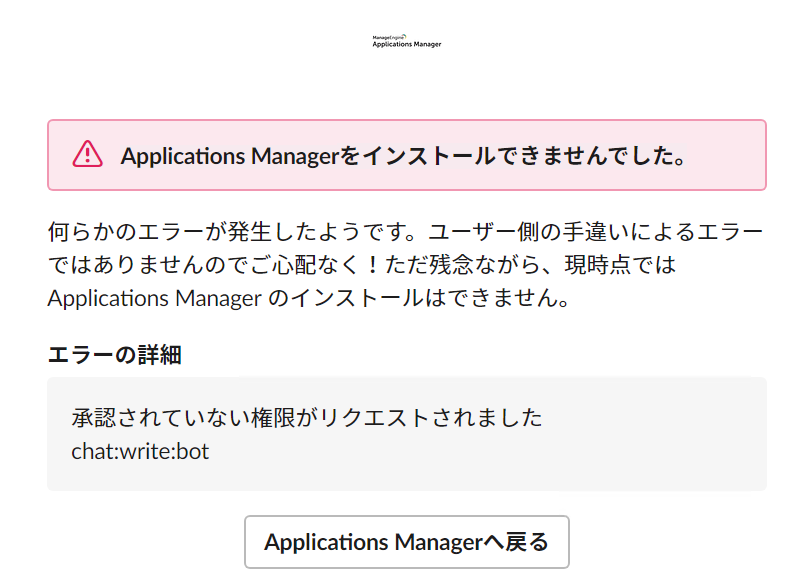Click the chat:write:bot scope text

click(x=140, y=451)
